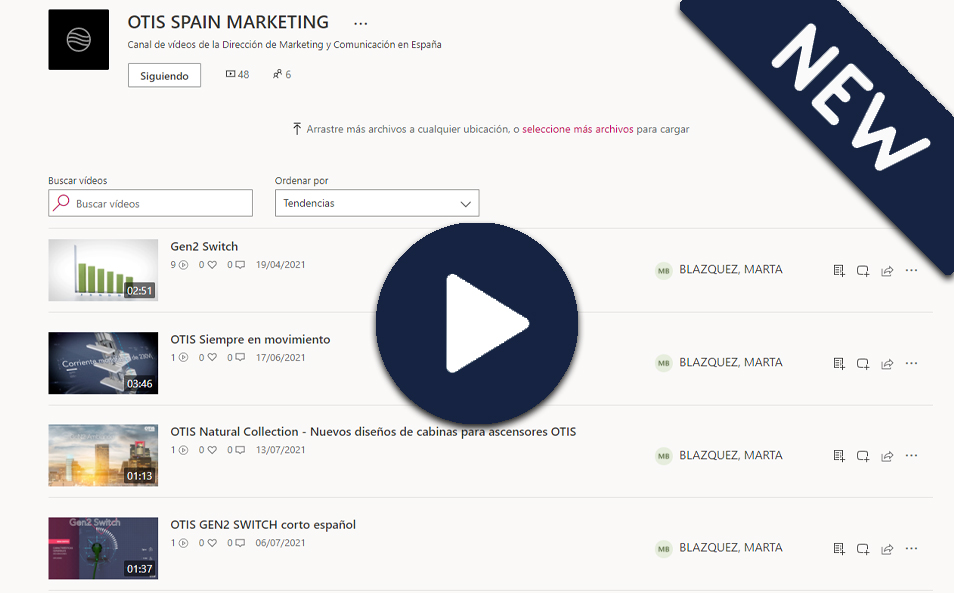The width and height of the screenshot is (954, 593).
Task: Open the Ordenar por Tendencias dropdown
Action: coord(377,203)
